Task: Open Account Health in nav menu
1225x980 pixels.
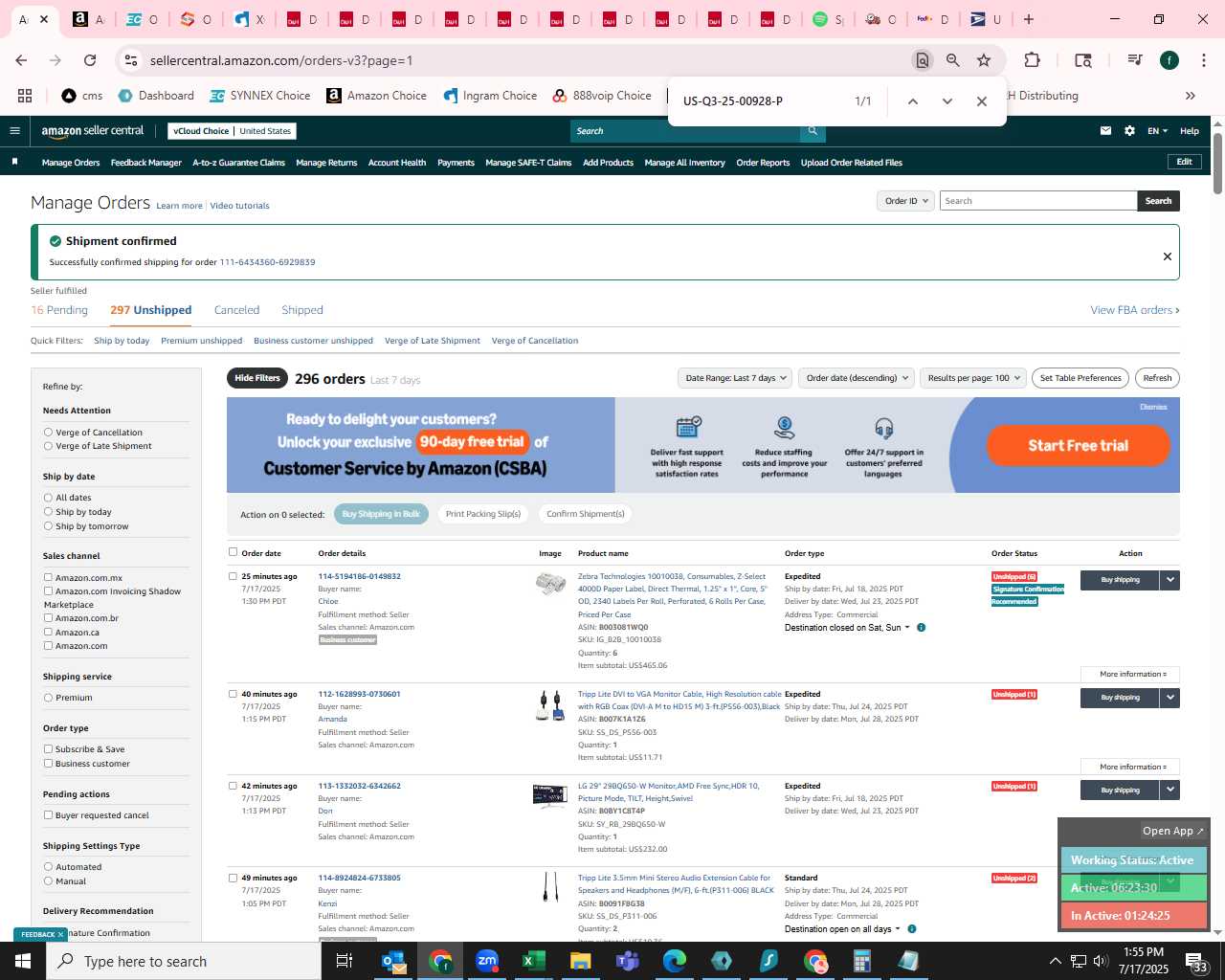Action: tap(397, 163)
